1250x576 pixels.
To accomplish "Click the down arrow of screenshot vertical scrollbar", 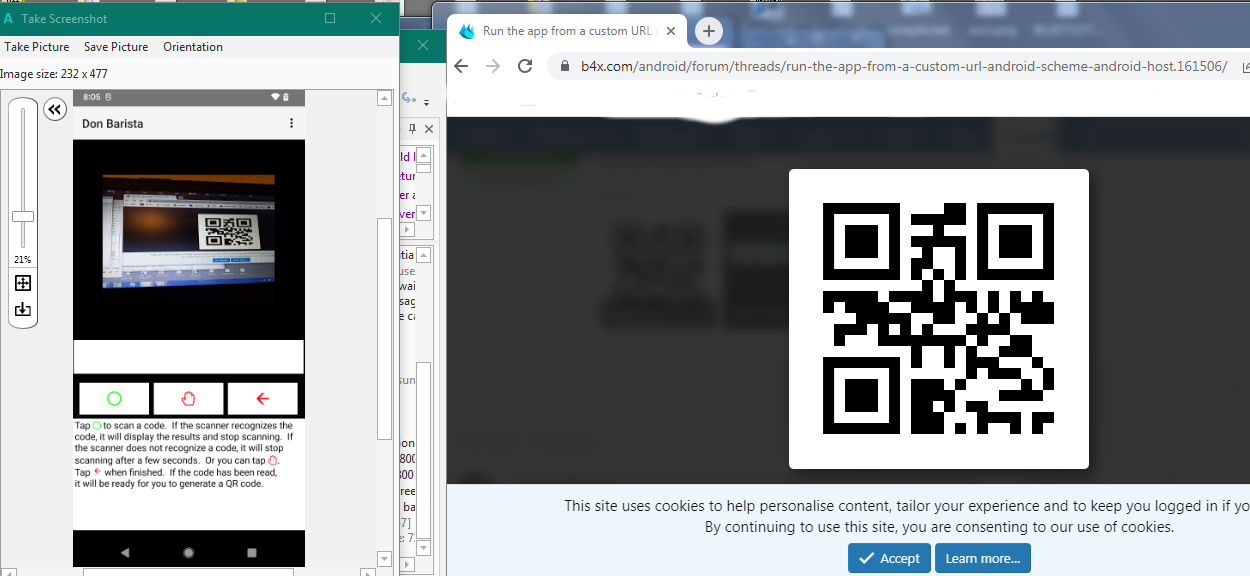I will pos(385,558).
